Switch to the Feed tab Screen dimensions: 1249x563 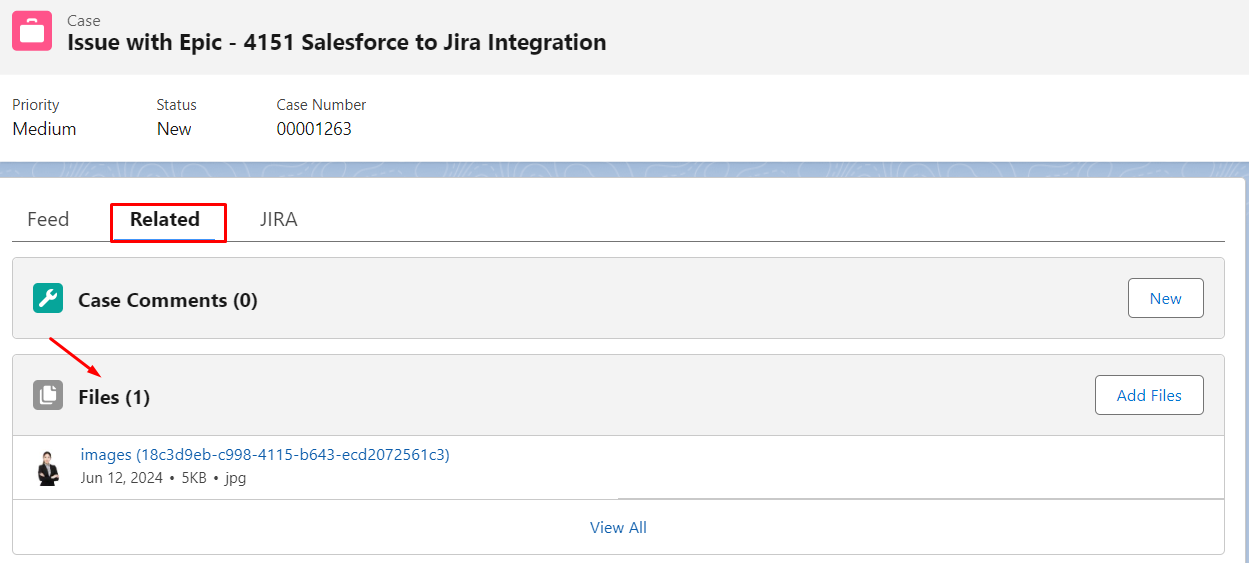pyautogui.click(x=48, y=219)
